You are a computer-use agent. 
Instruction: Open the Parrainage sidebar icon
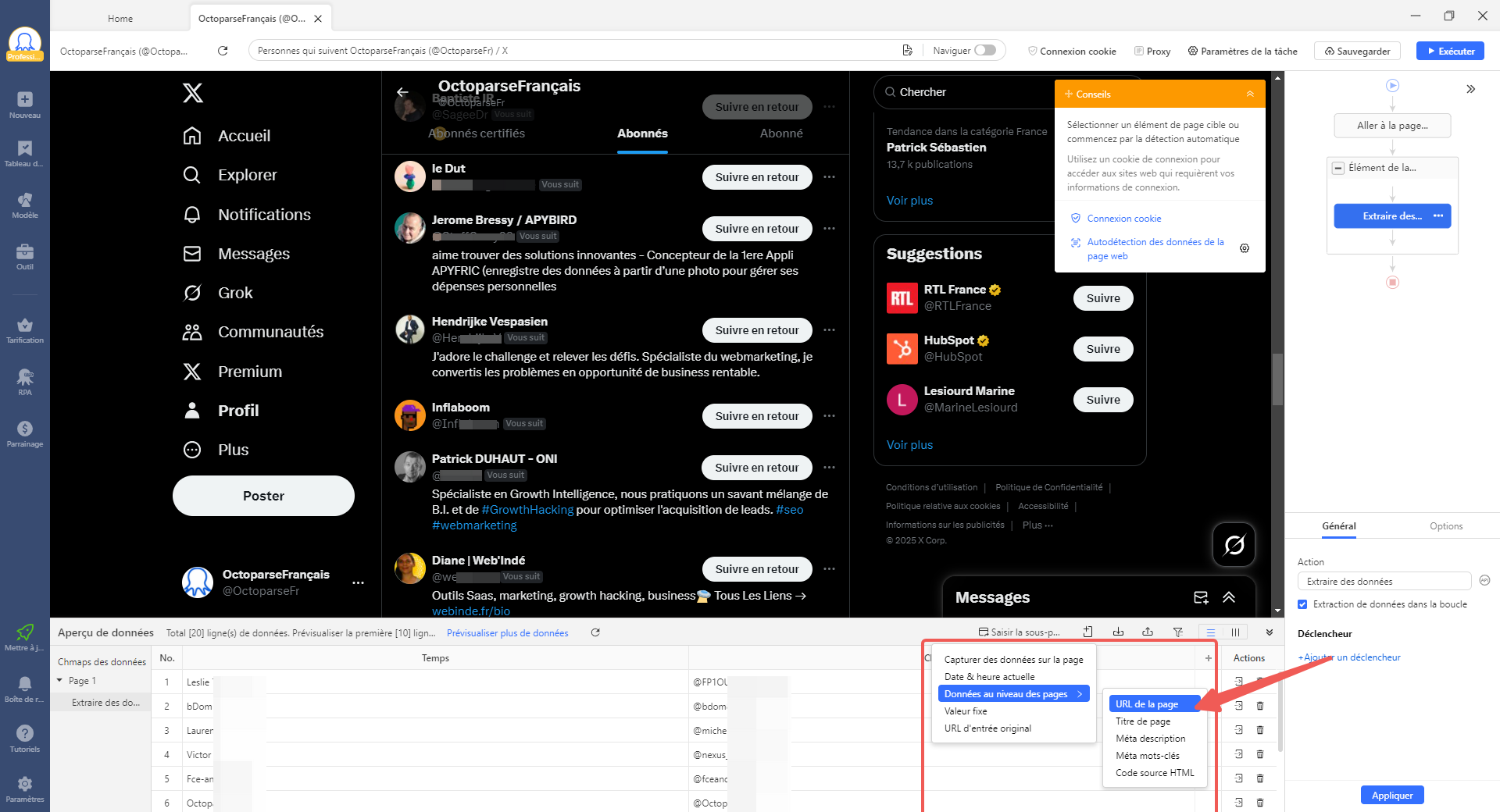point(24,432)
